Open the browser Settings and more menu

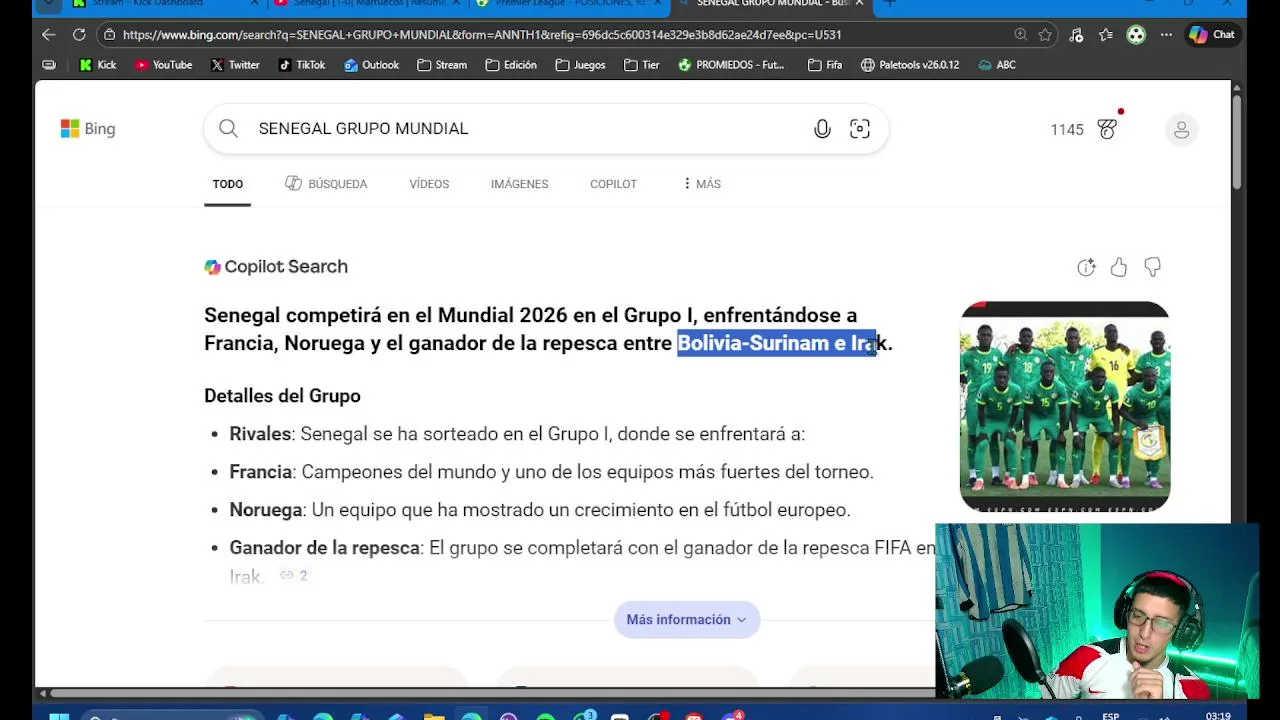[x=1166, y=34]
